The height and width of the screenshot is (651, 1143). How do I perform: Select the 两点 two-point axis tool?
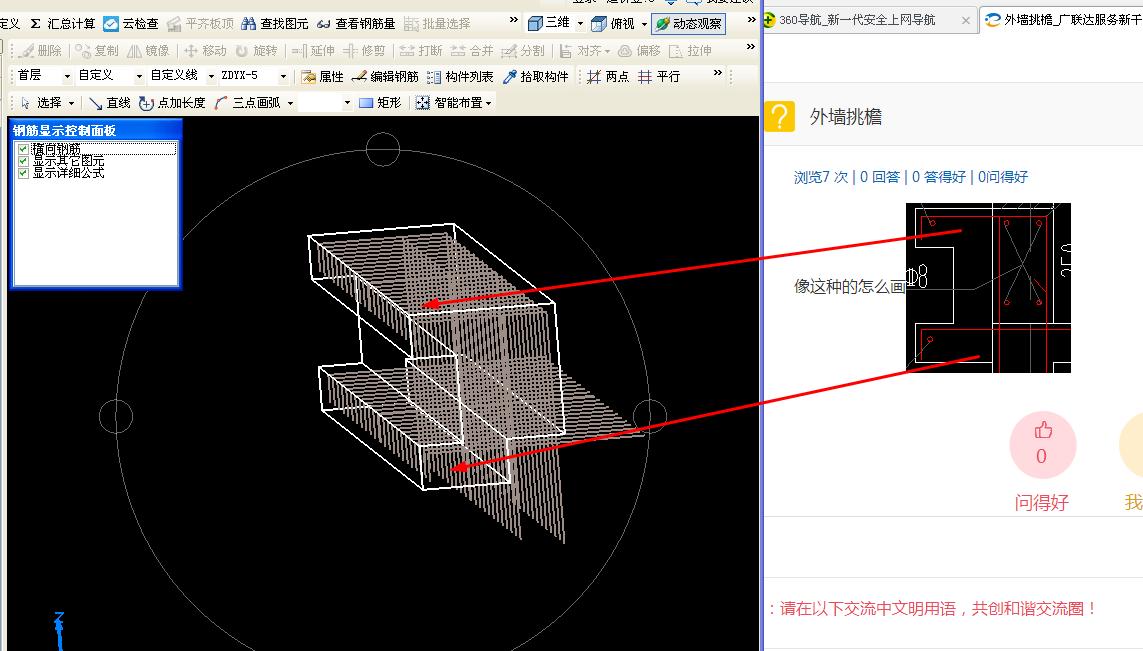pyautogui.click(x=608, y=77)
